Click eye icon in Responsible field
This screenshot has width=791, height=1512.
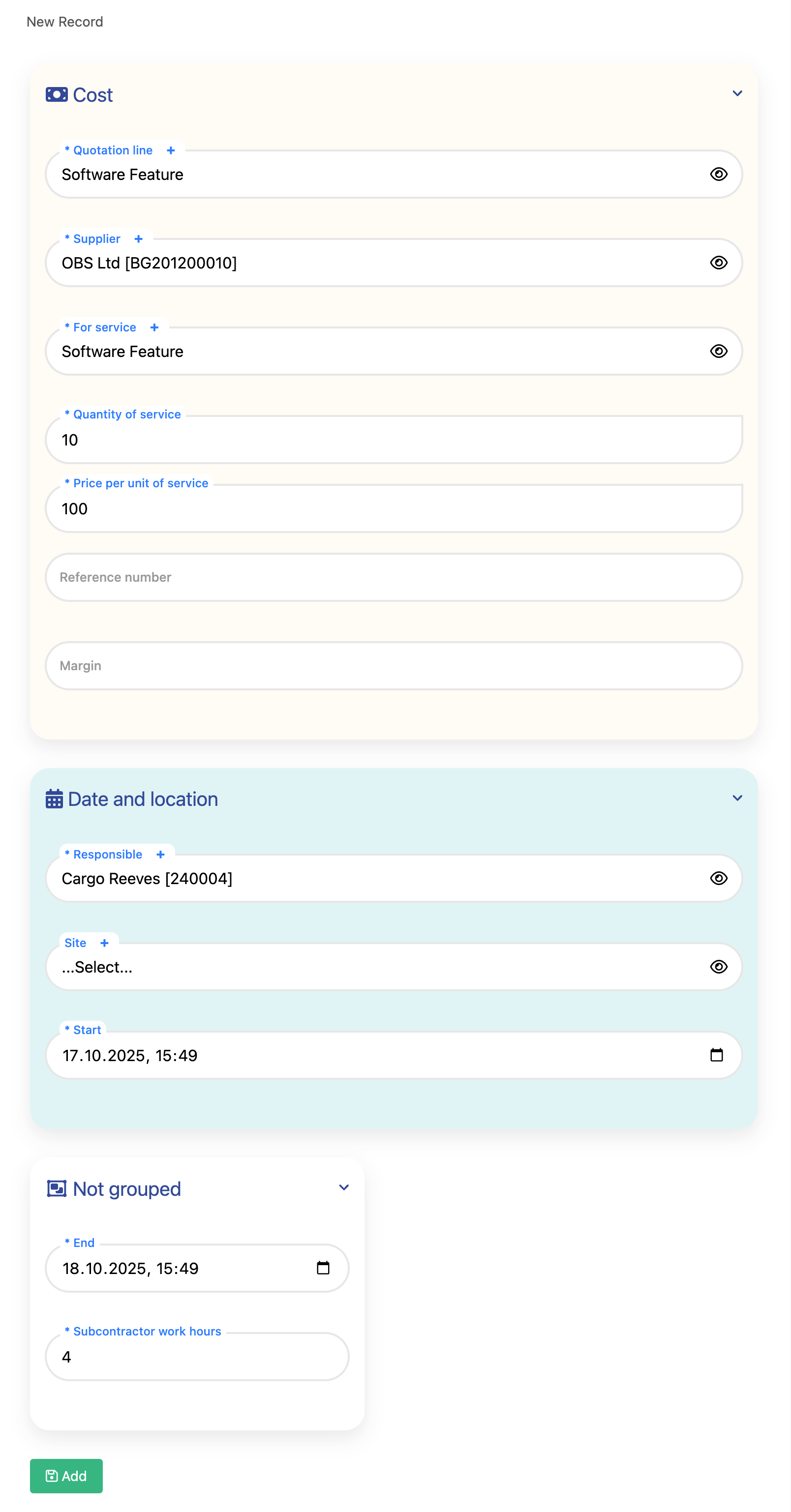tap(718, 878)
